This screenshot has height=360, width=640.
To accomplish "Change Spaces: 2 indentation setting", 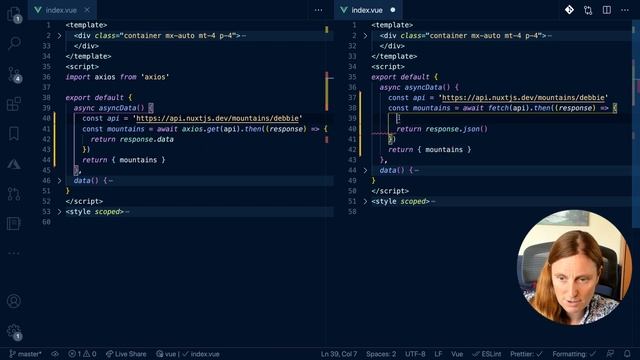I will (381, 354).
